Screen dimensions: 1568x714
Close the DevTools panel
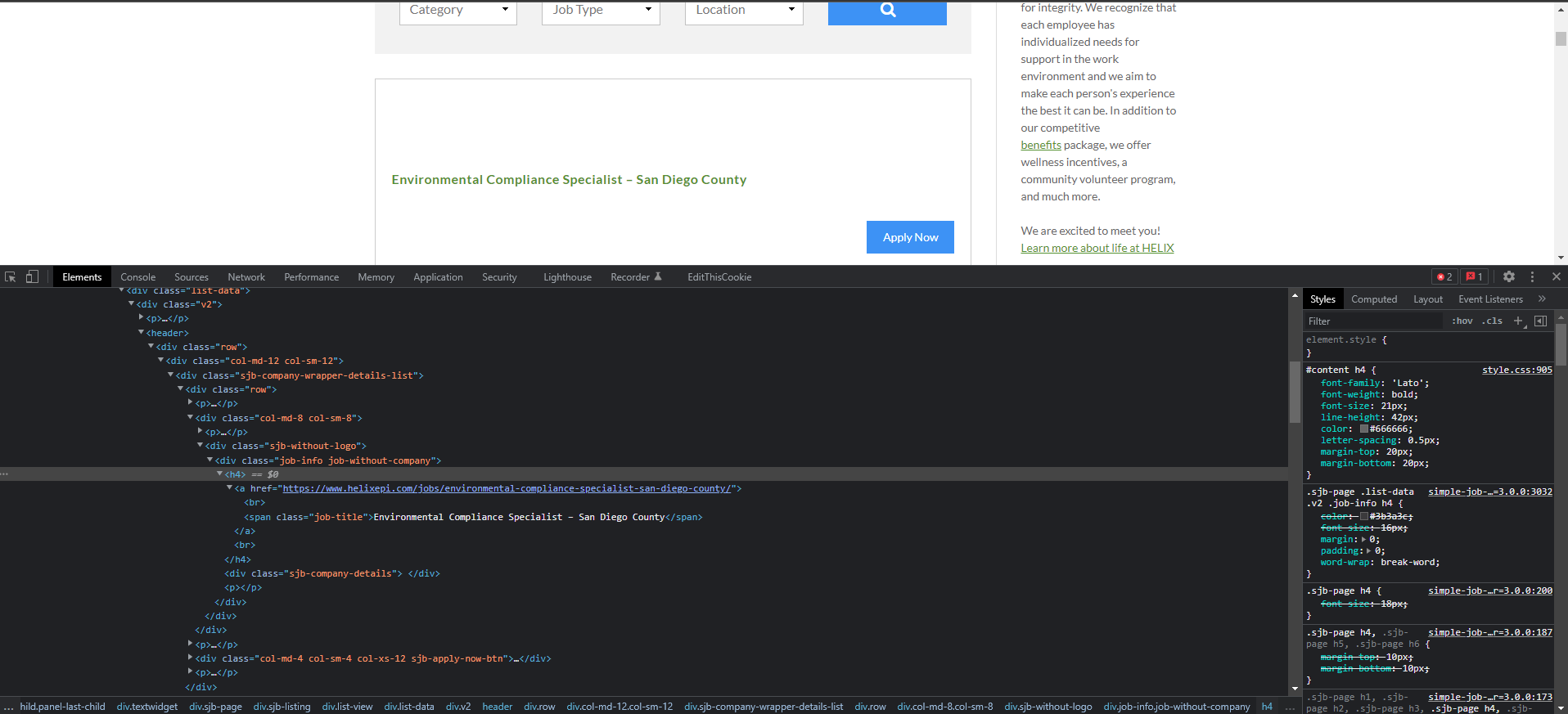[1557, 277]
